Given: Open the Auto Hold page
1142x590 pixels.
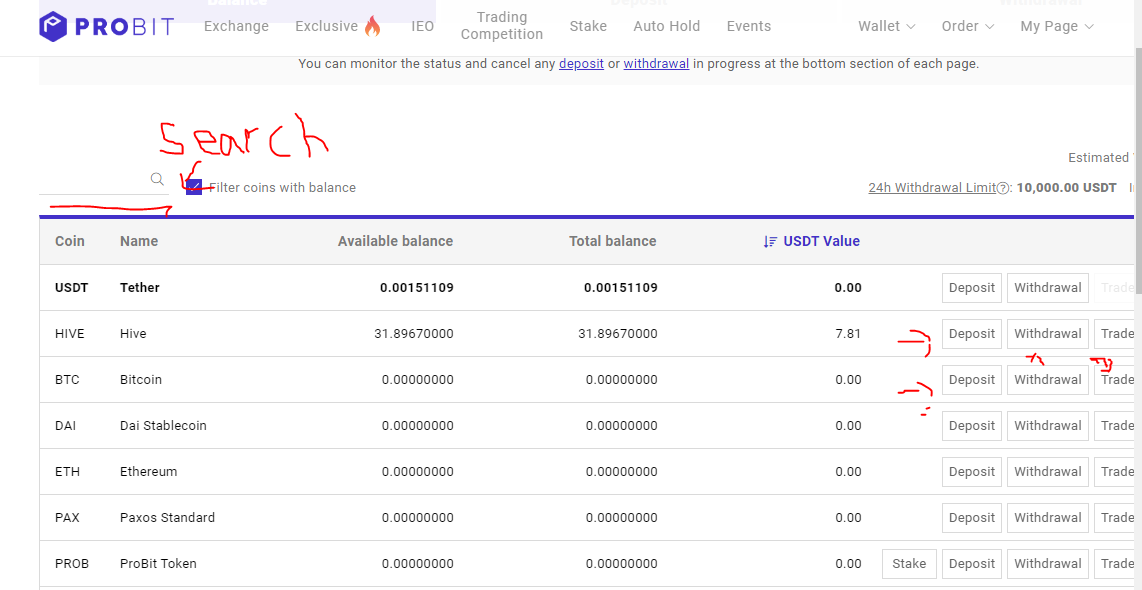Looking at the screenshot, I should point(666,26).
